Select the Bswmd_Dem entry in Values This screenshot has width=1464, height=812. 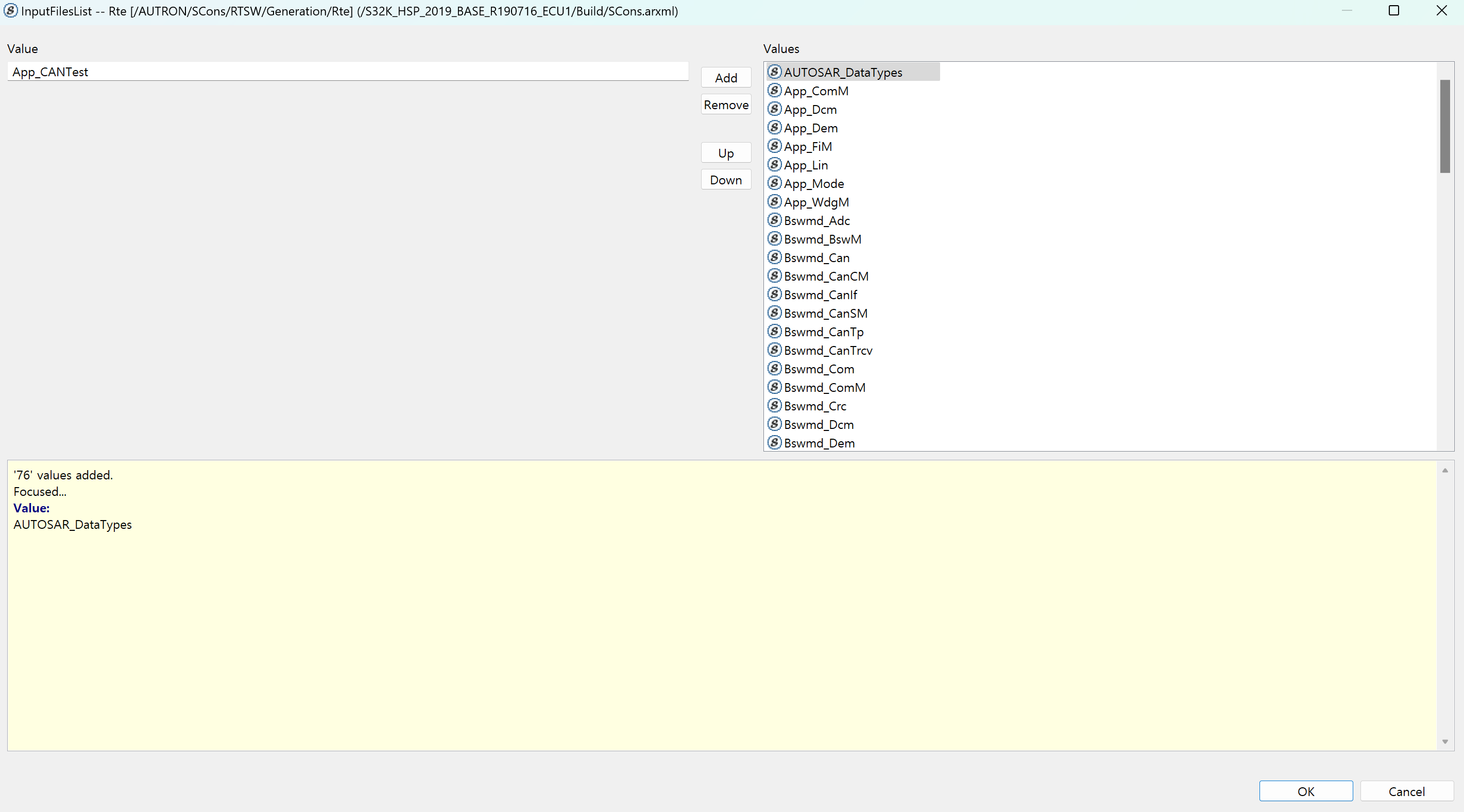(x=819, y=443)
